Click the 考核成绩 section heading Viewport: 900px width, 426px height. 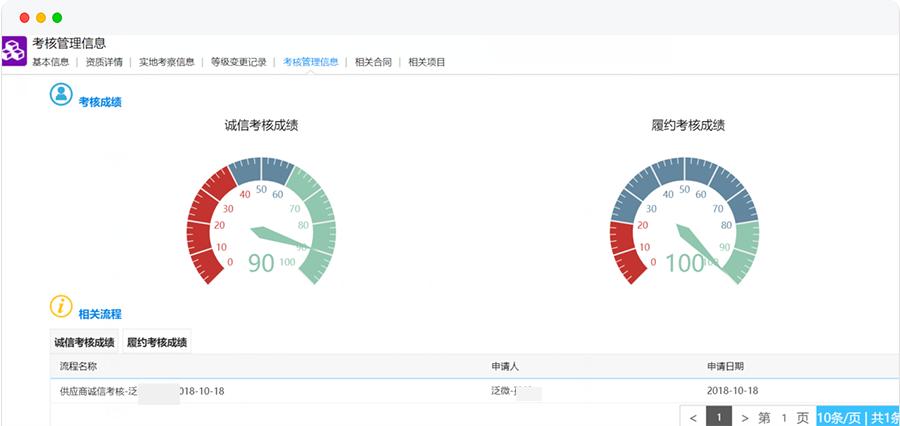pos(100,102)
